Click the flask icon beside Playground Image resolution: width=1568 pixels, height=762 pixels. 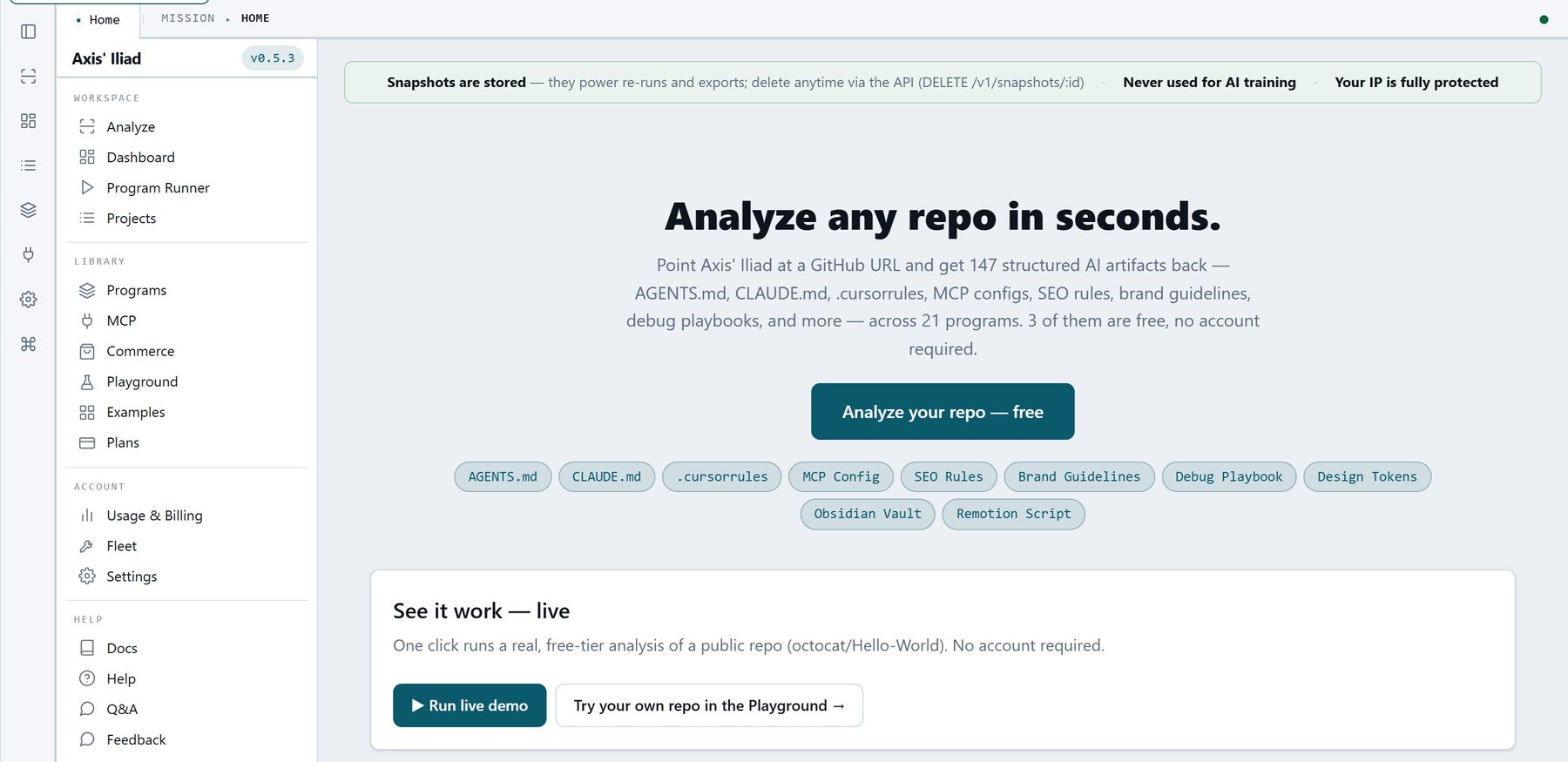(x=87, y=381)
